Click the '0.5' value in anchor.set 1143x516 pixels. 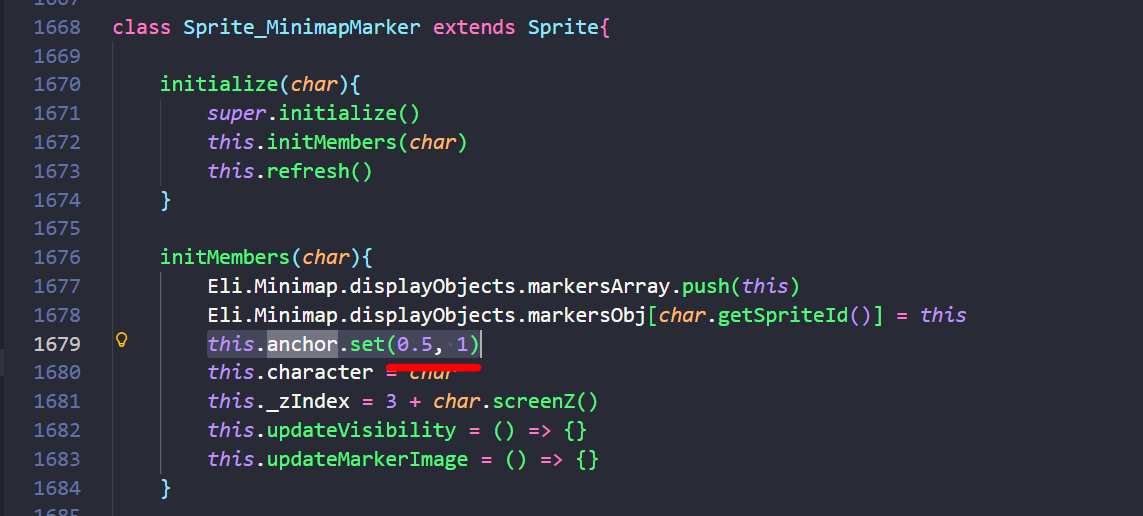pyautogui.click(x=415, y=344)
